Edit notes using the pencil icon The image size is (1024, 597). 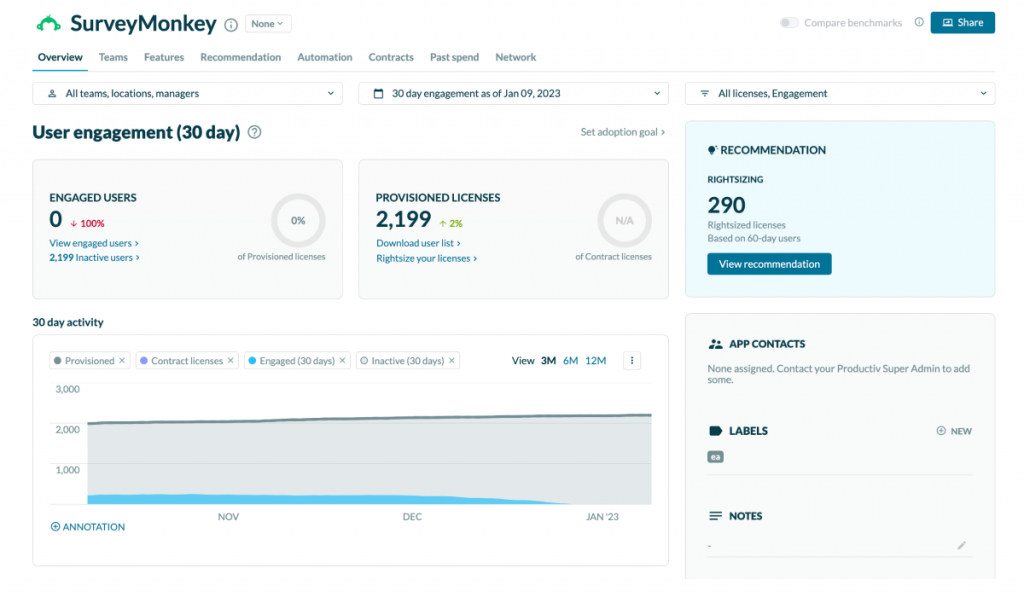962,544
